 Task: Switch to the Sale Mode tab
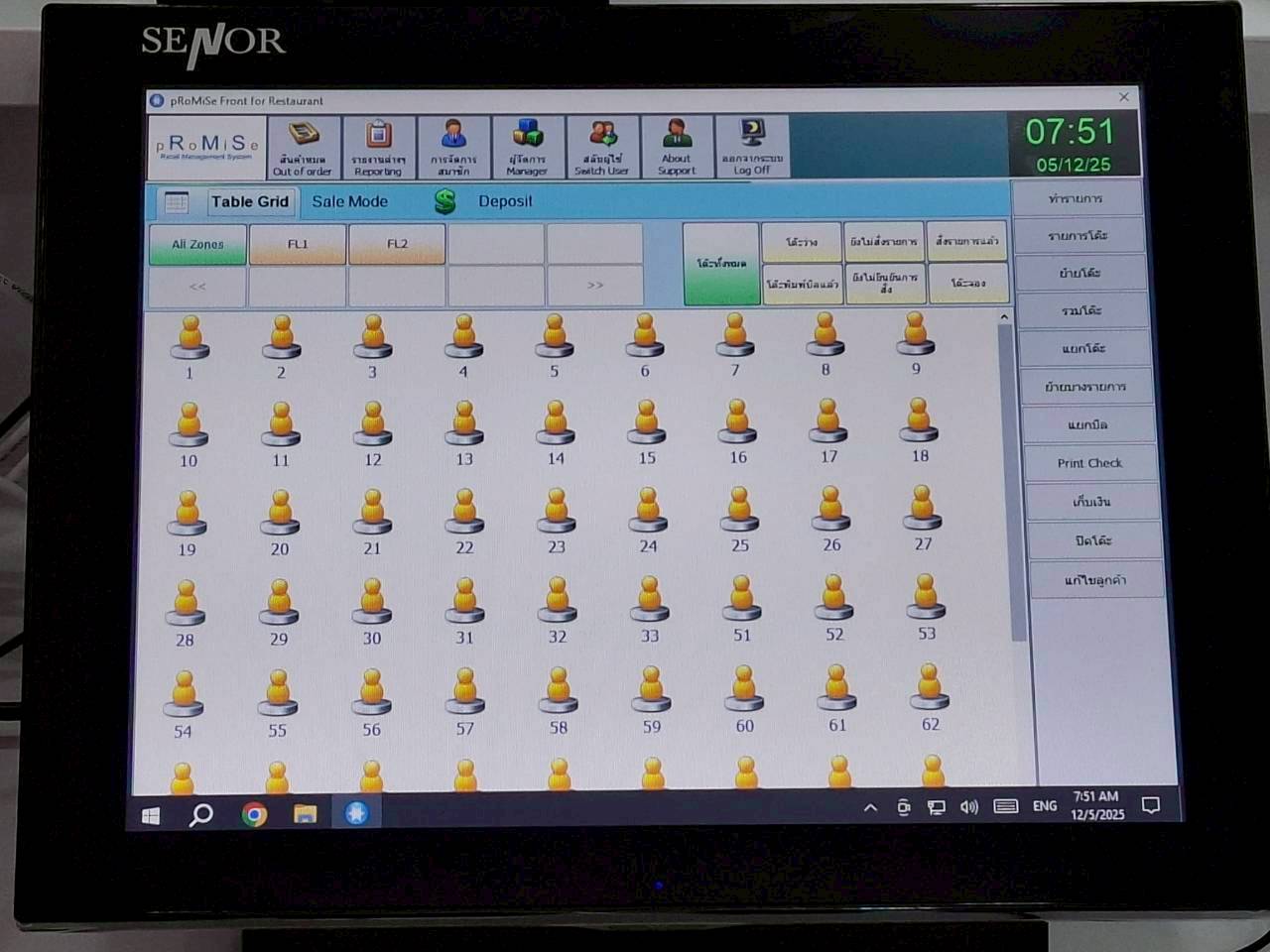pyautogui.click(x=349, y=201)
